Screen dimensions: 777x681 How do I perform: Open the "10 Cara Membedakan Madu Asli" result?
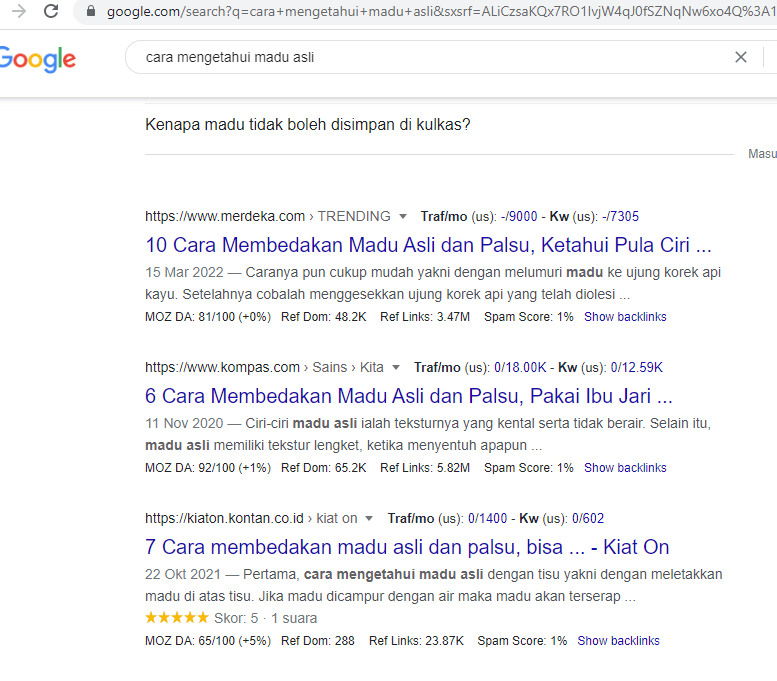coord(428,245)
